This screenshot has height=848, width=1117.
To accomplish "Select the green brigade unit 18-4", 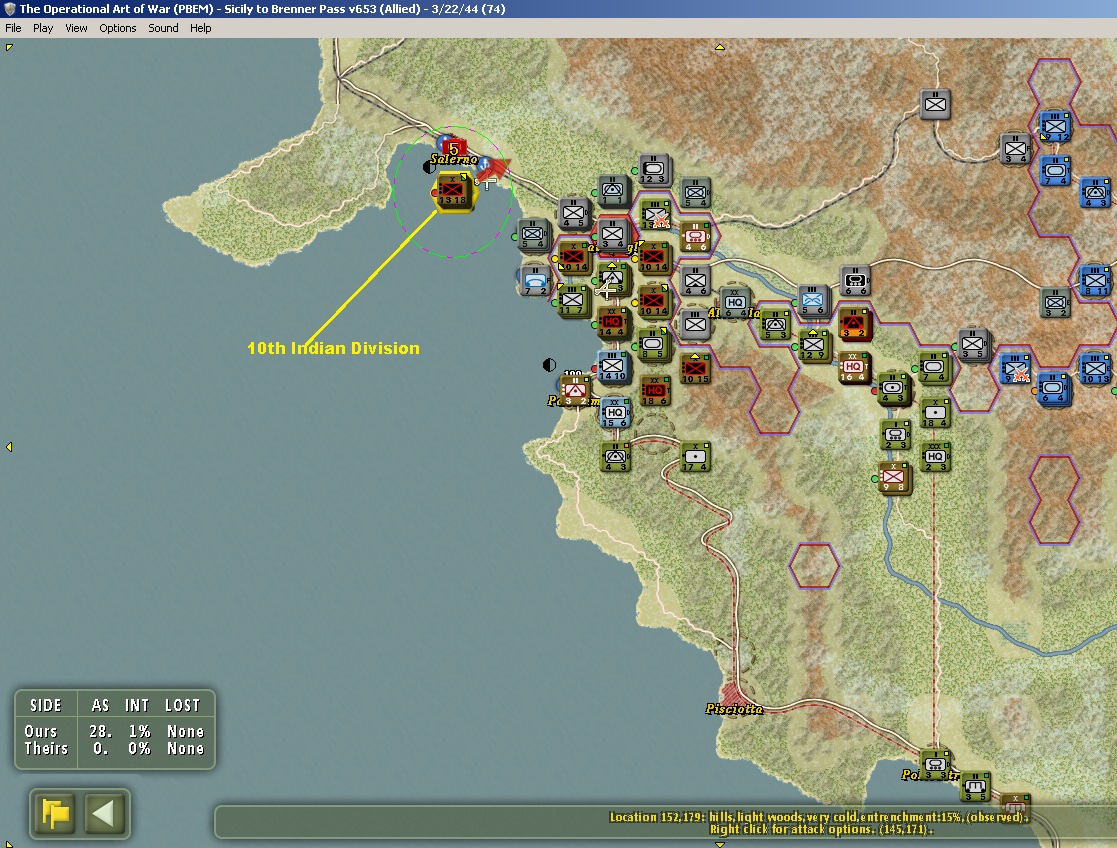I will click(x=935, y=413).
